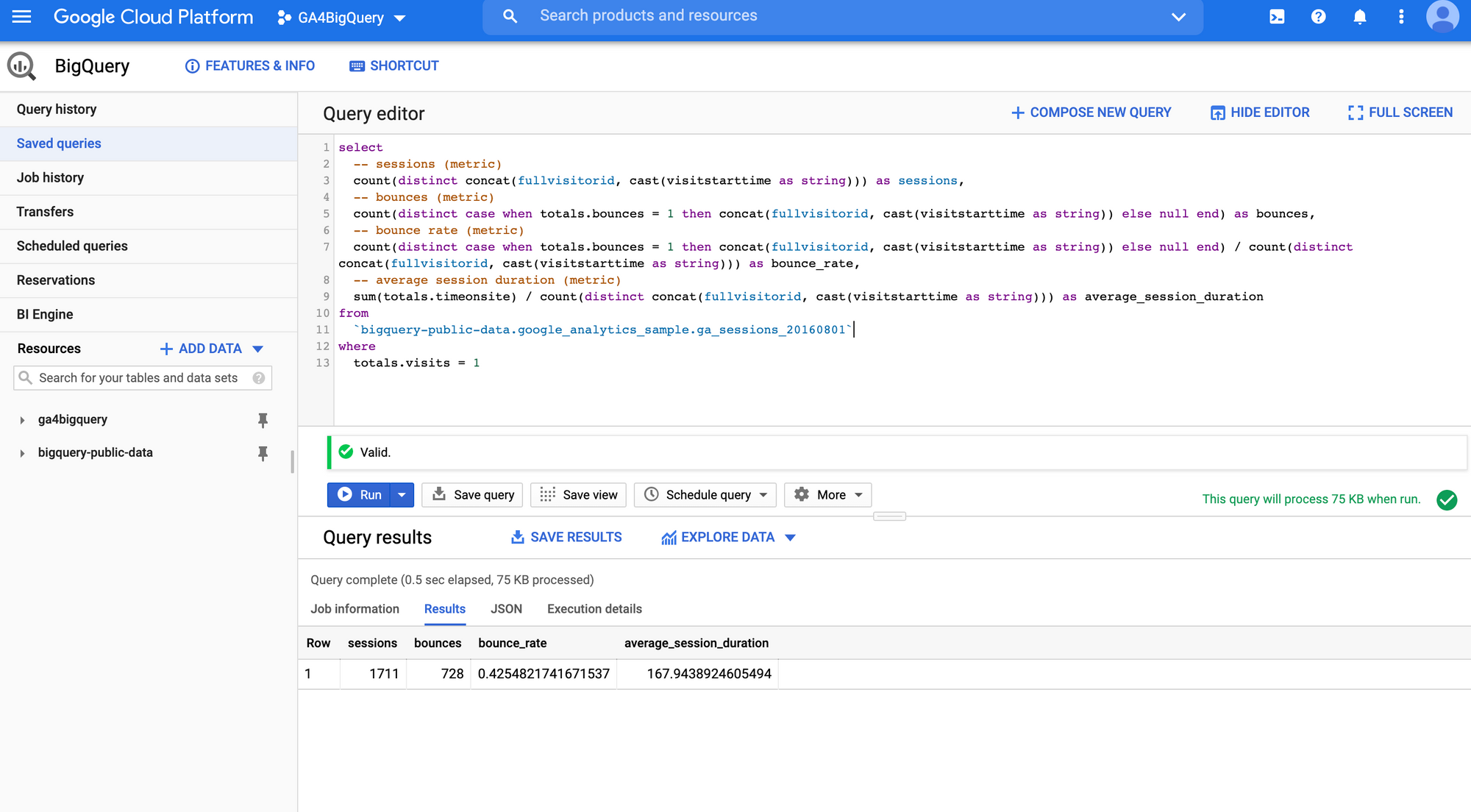Click the bounce_rate column header
1471x812 pixels.
513,643
